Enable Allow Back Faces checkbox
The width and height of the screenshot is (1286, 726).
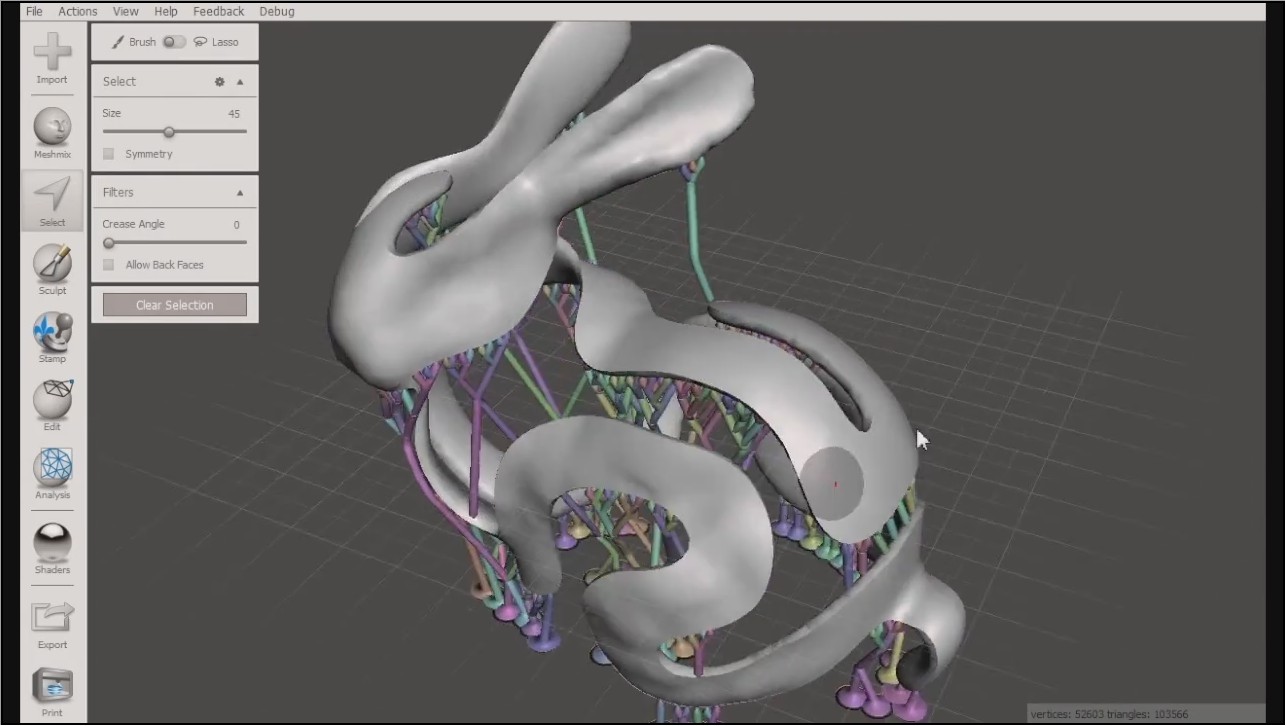(x=109, y=265)
